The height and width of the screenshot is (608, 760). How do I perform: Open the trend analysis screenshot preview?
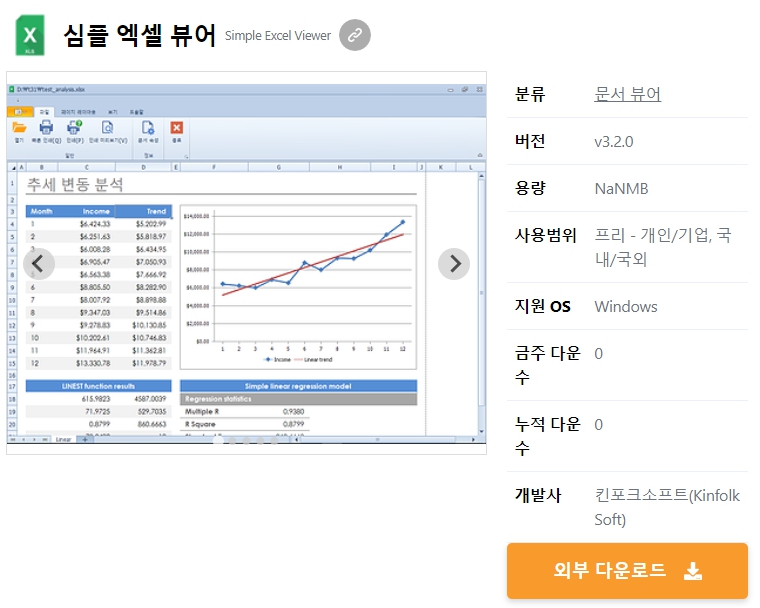pos(246,263)
